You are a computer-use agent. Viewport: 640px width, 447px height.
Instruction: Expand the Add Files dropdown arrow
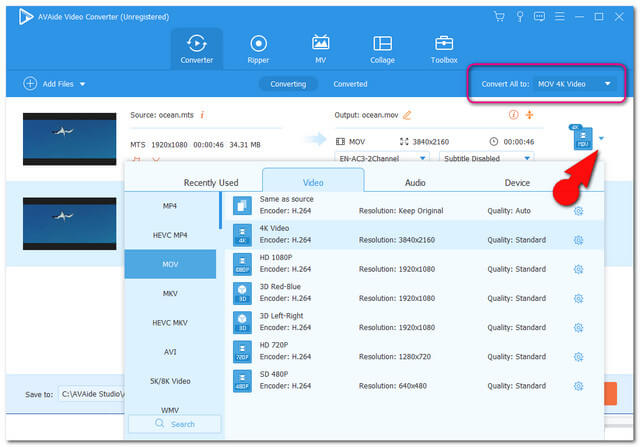click(82, 84)
